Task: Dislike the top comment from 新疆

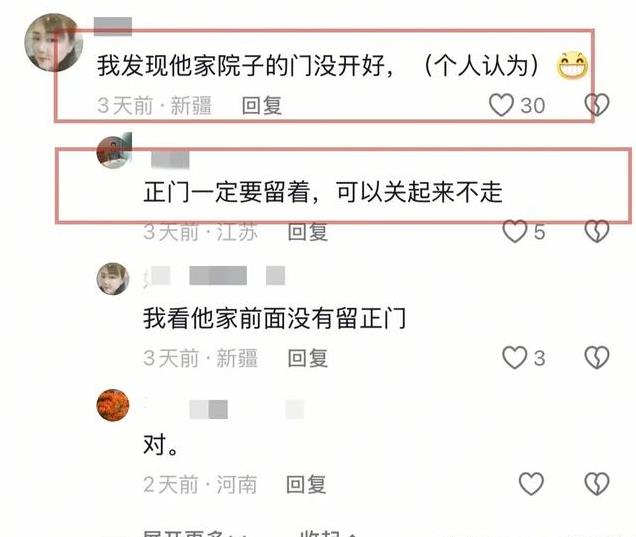Action: (597, 105)
